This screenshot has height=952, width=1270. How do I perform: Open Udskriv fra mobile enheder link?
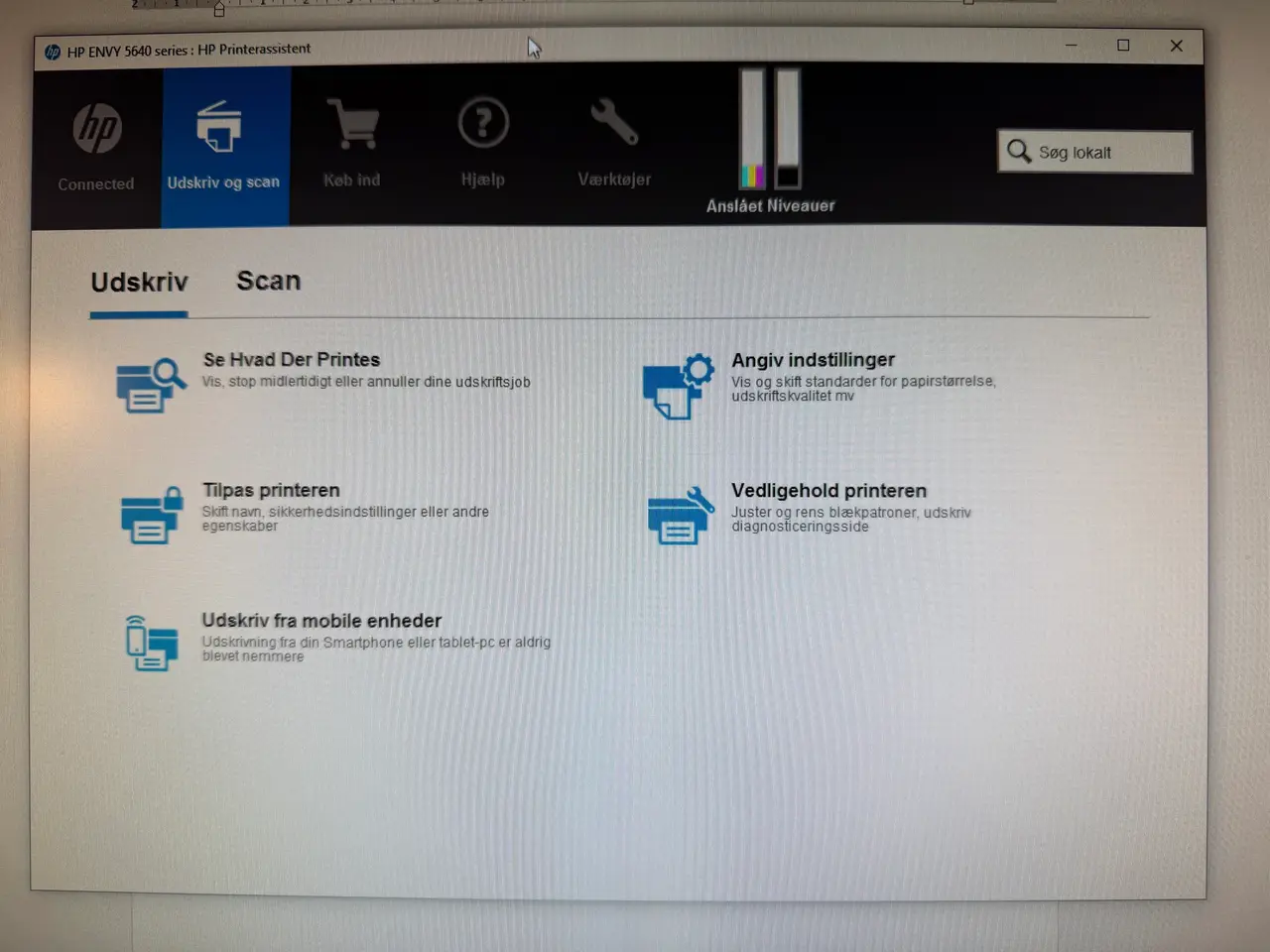(321, 620)
